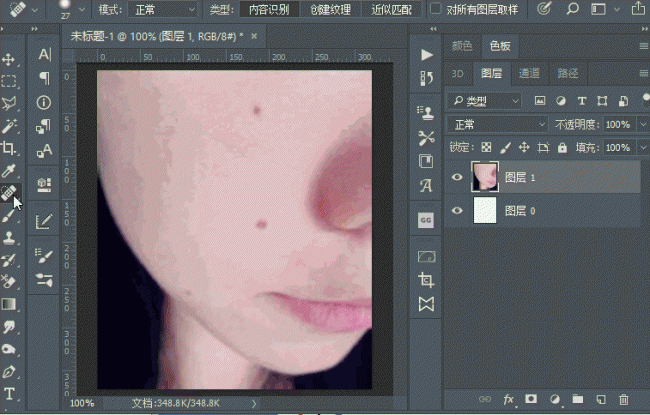Select the 创建纹理 type button
650x415 pixels.
pos(330,9)
